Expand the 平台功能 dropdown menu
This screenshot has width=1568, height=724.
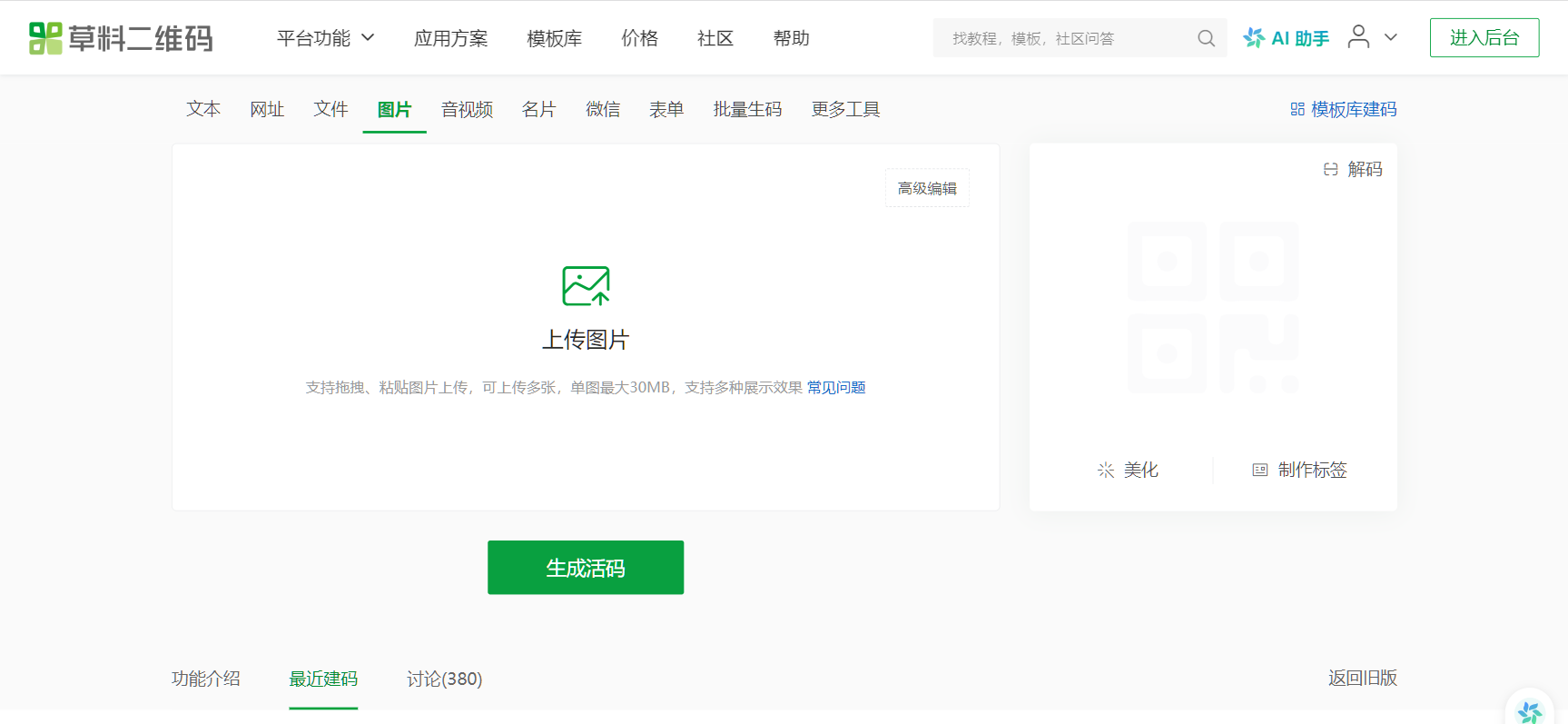[326, 38]
